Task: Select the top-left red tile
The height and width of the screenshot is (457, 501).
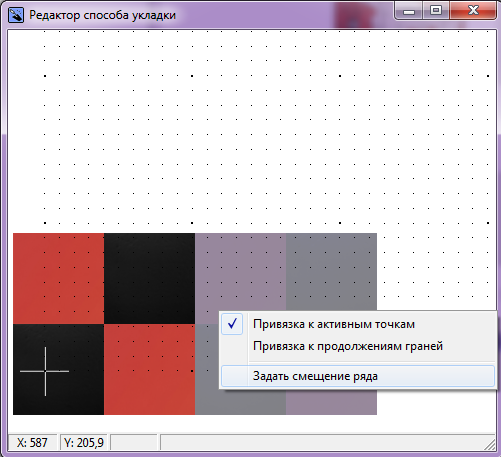Action: 59,278
